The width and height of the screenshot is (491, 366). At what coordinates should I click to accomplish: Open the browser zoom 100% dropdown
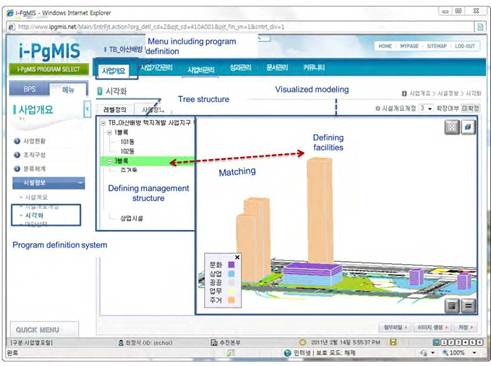coord(474,352)
